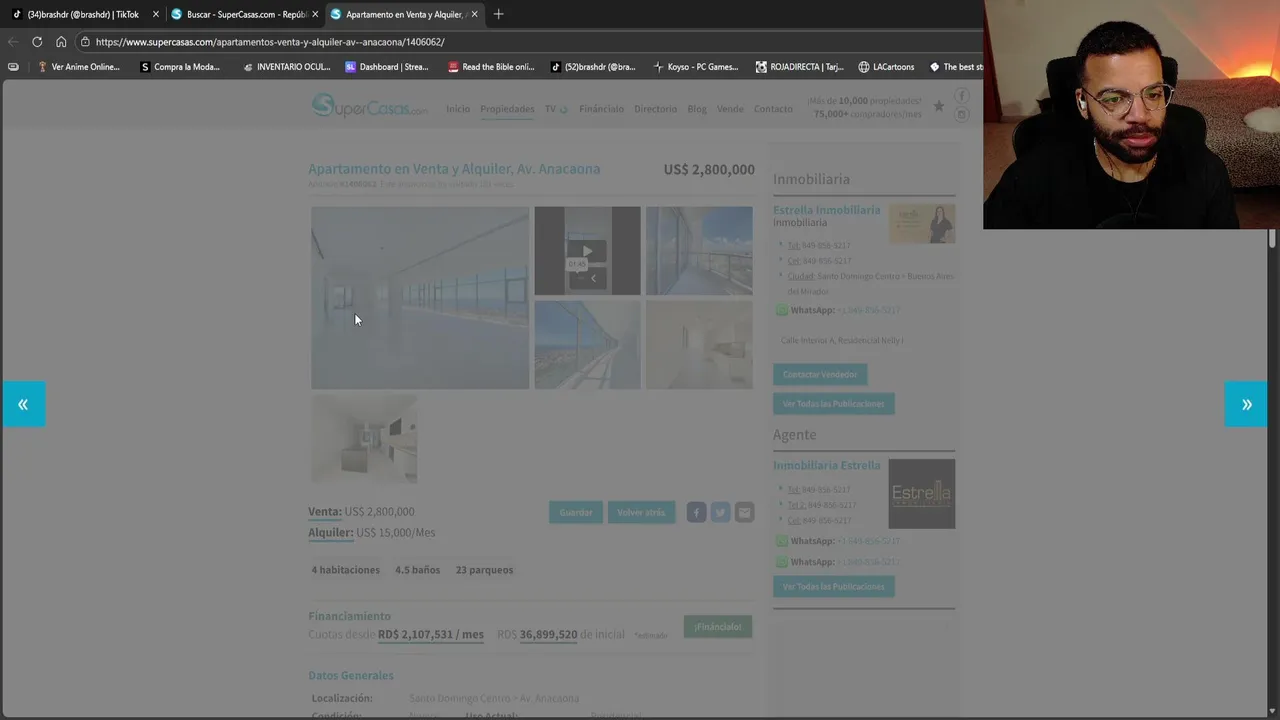Click the listing title Apartamento en Venta y Alquiler
Image resolution: width=1280 pixels, height=720 pixels.
454,169
